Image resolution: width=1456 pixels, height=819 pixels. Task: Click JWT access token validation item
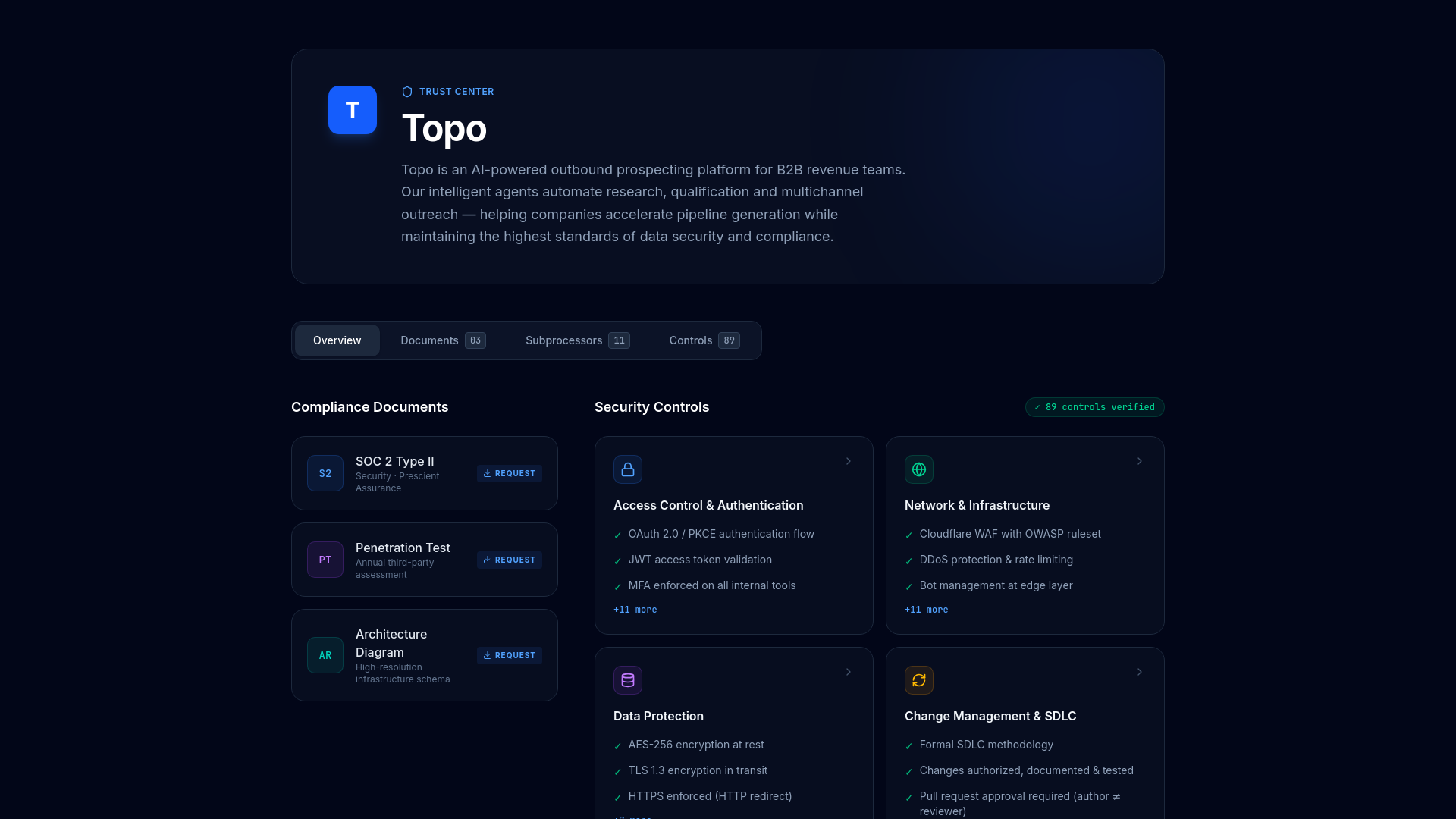point(700,560)
